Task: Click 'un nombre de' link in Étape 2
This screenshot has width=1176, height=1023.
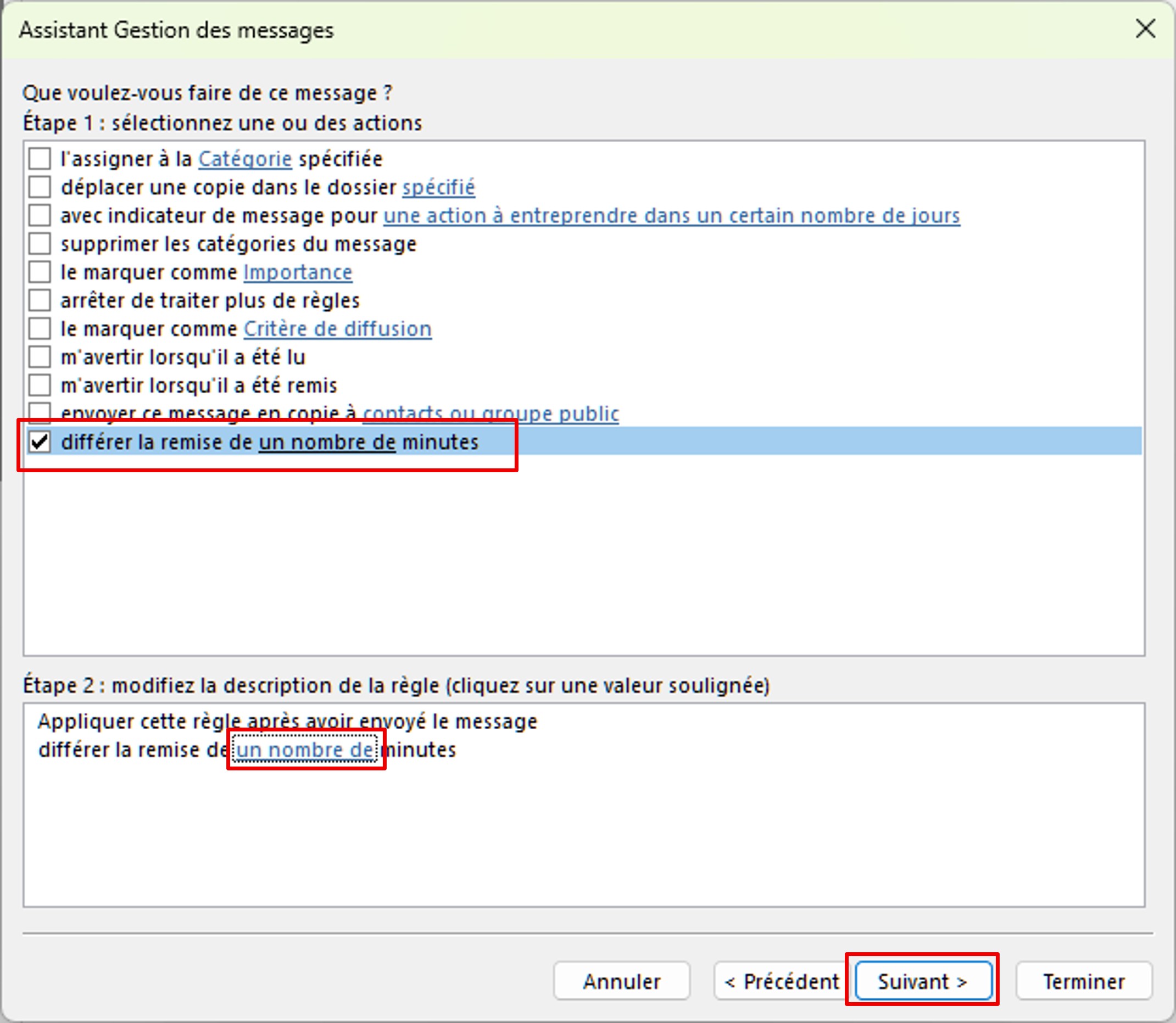Action: 305,750
